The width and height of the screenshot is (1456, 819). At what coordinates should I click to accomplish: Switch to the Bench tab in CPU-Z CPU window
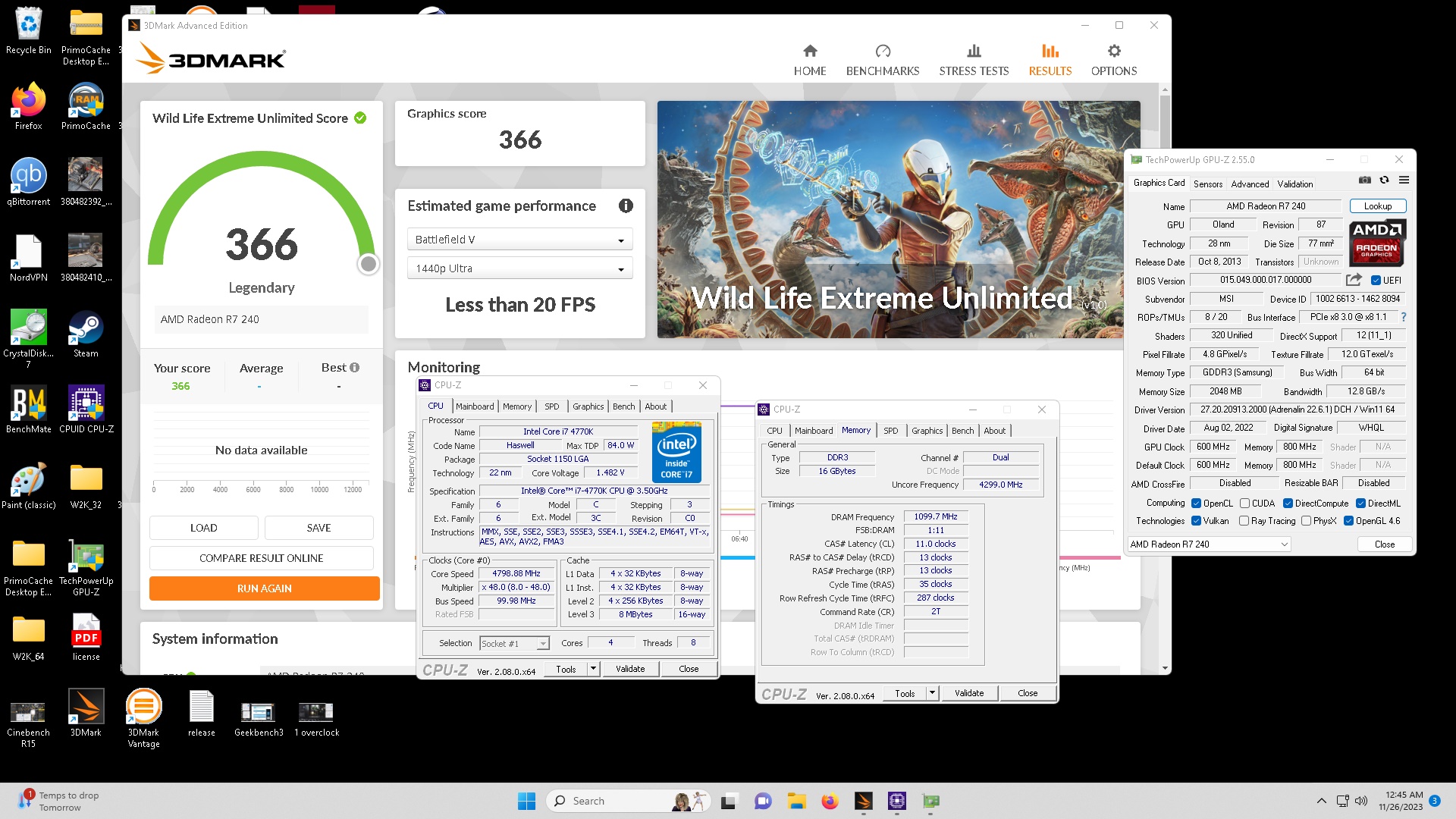(x=623, y=406)
